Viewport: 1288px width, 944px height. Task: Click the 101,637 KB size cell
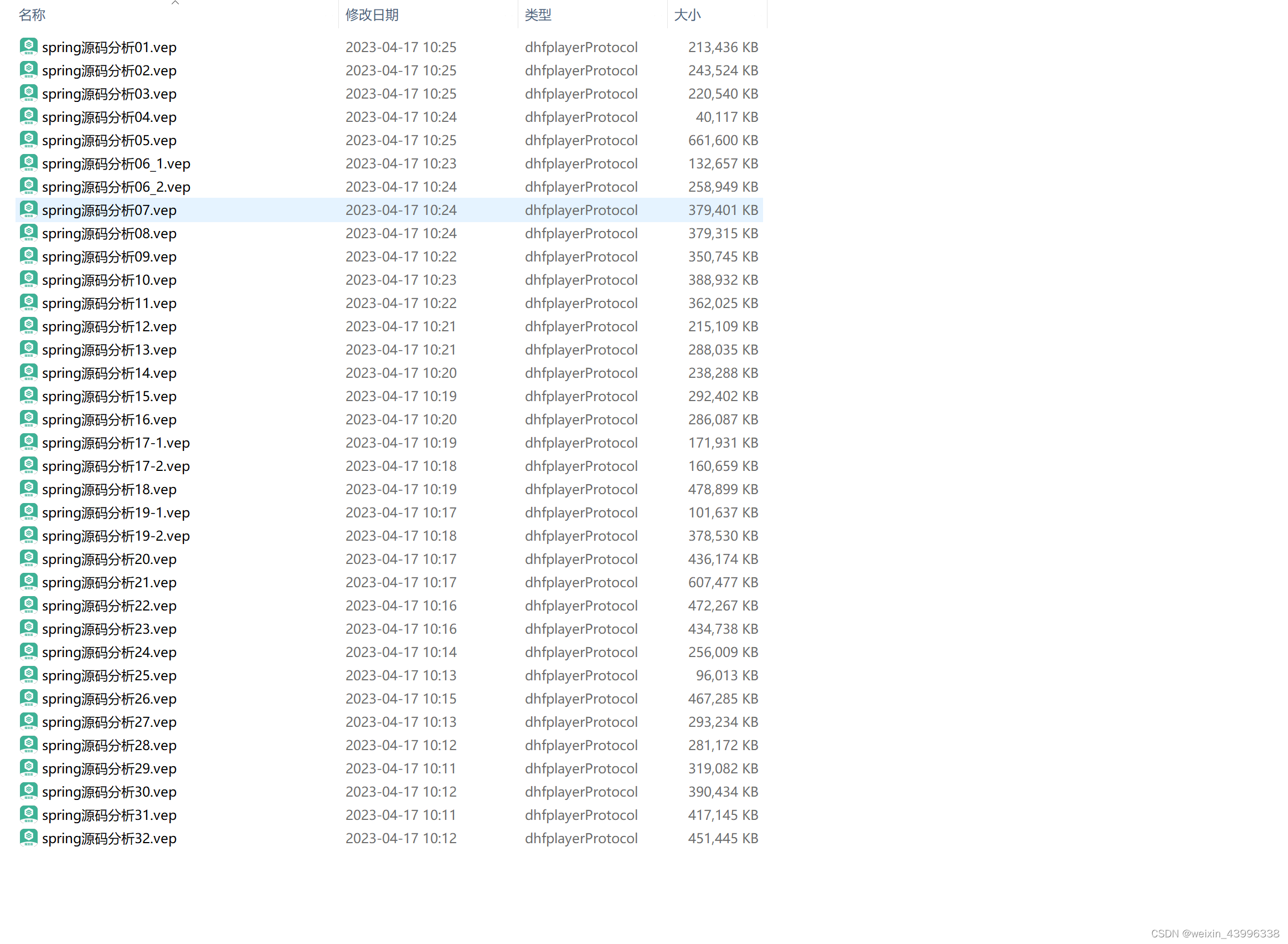click(724, 512)
